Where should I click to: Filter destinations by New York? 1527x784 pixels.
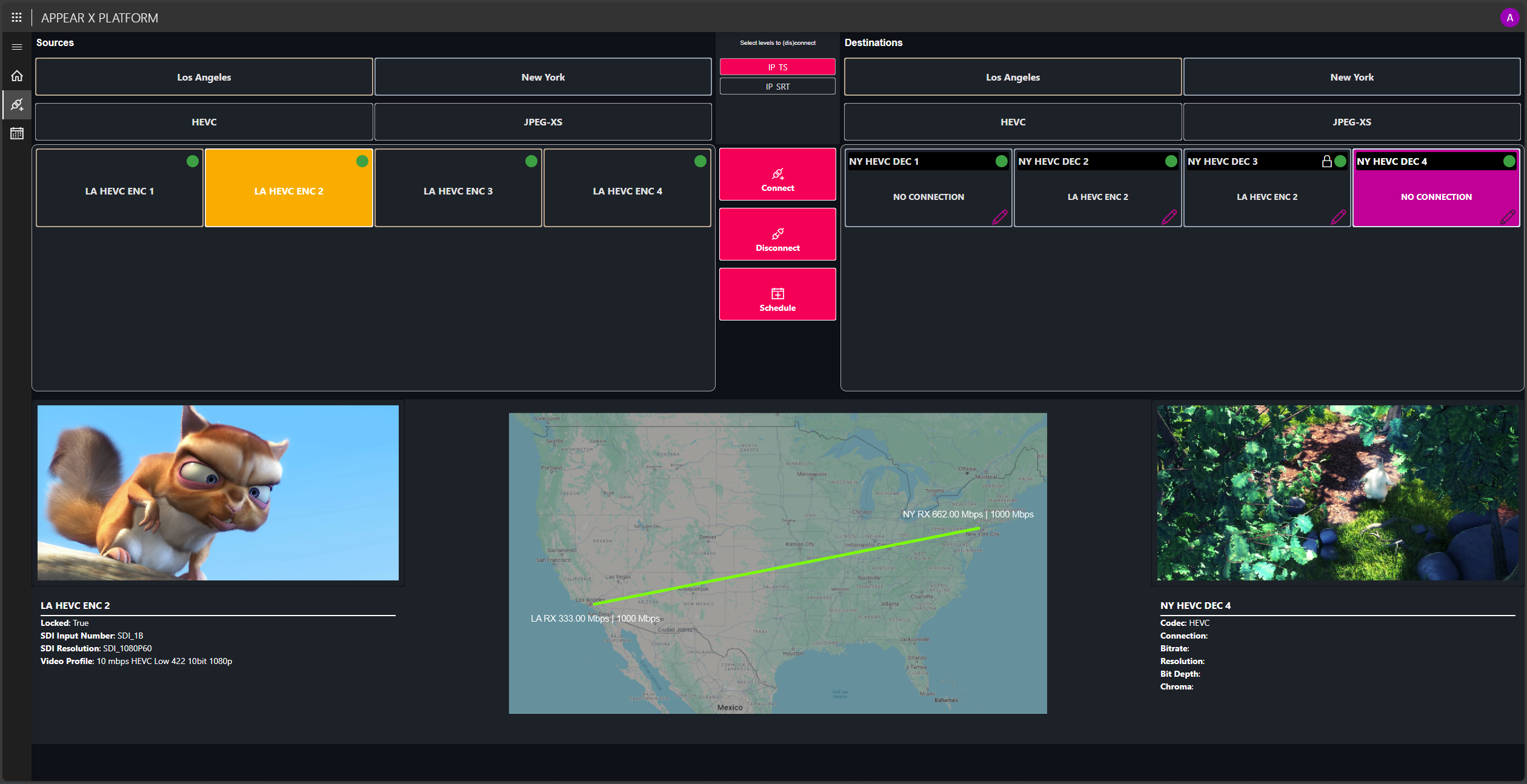tap(1352, 77)
